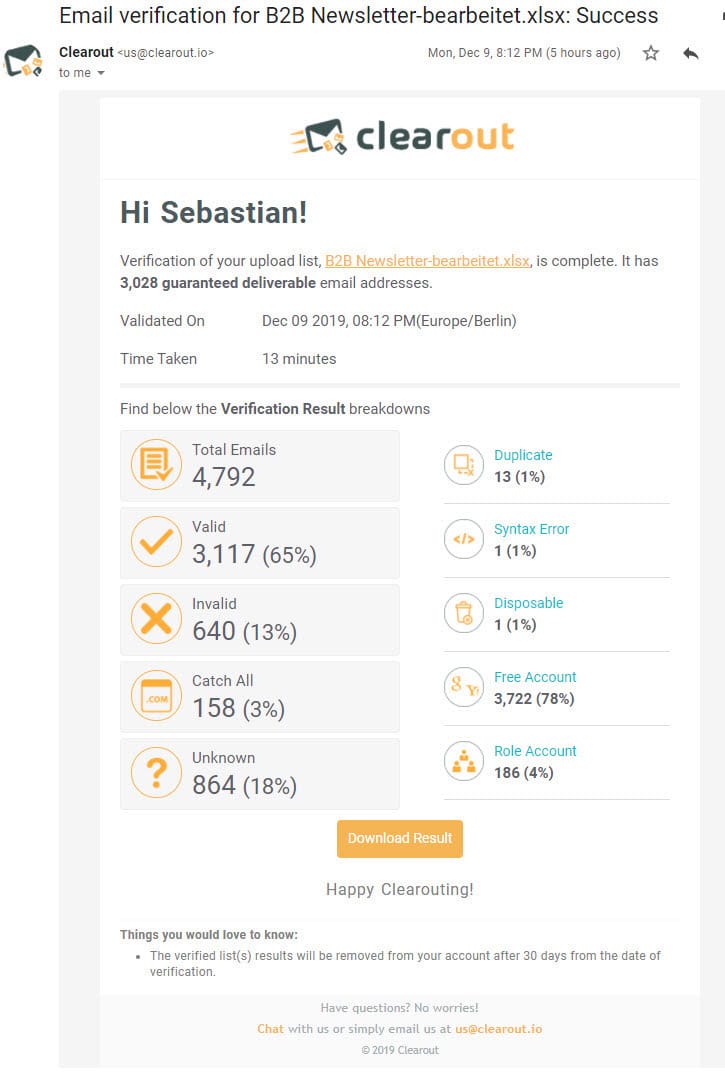725x1072 pixels.
Task: Click the Invalid X icon
Action: (156, 619)
